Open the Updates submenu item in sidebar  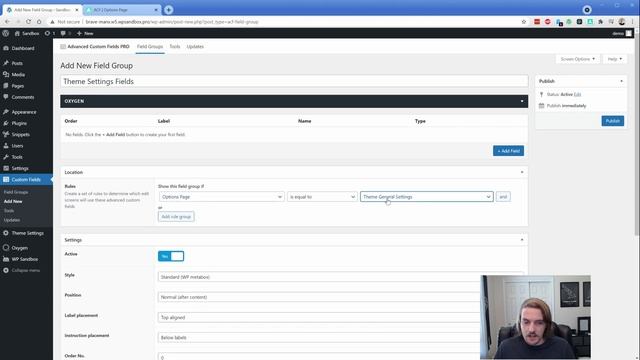pyautogui.click(x=12, y=220)
